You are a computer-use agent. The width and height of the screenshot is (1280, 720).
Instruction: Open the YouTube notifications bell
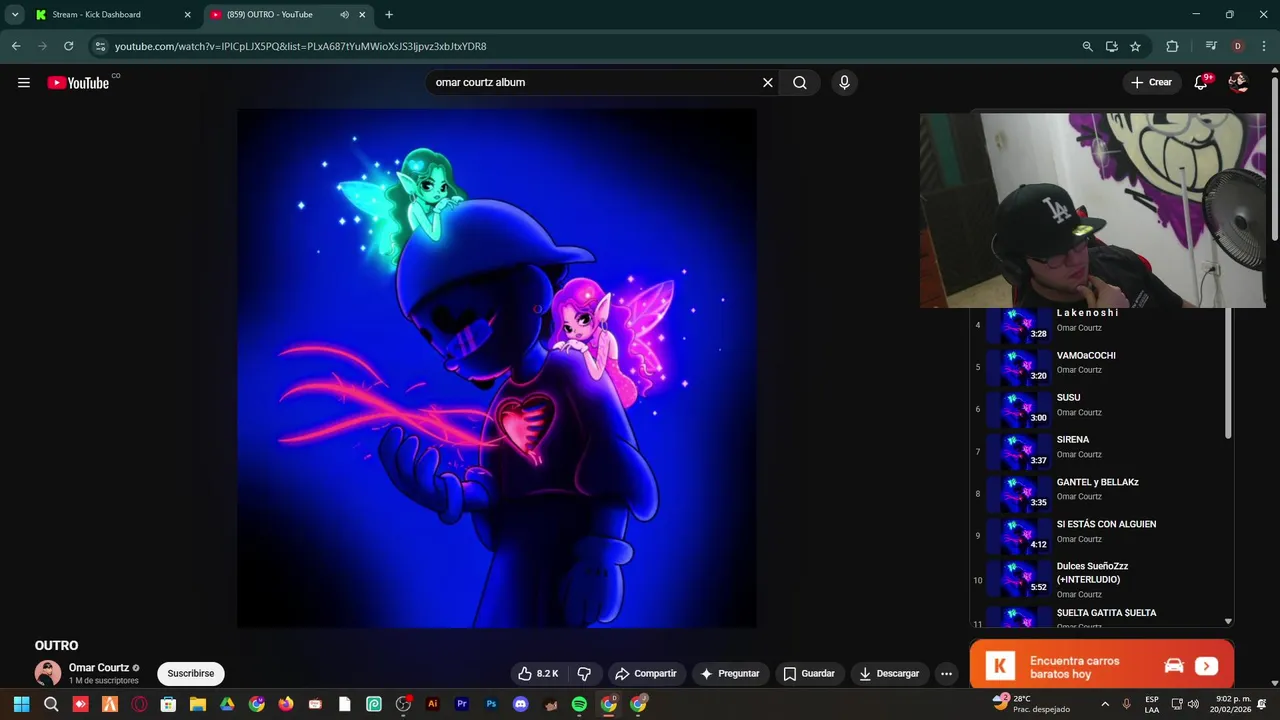pyautogui.click(x=1201, y=83)
